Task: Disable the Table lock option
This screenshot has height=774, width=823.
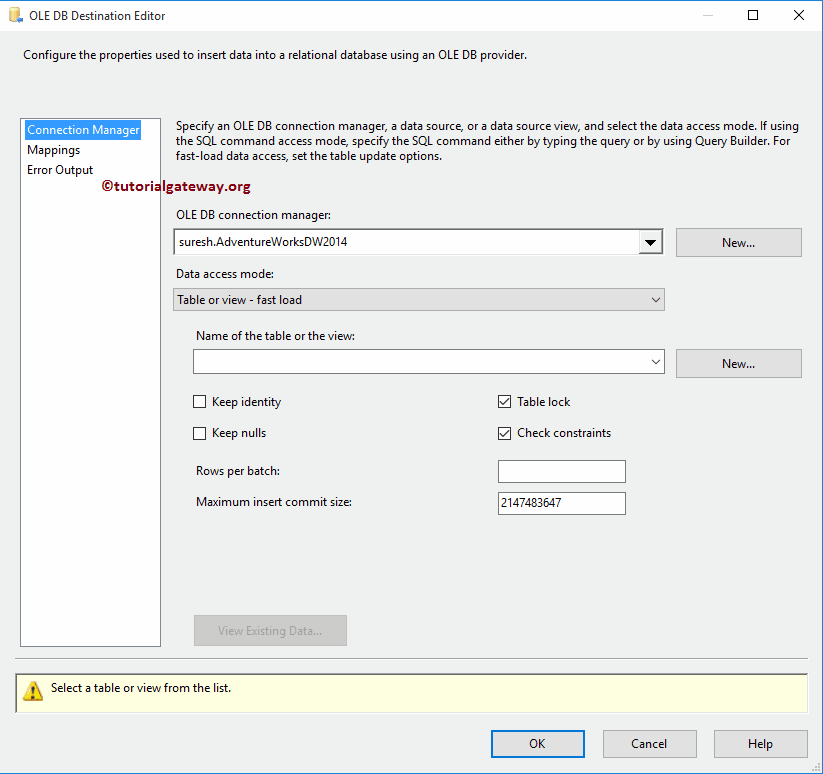Action: [505, 401]
